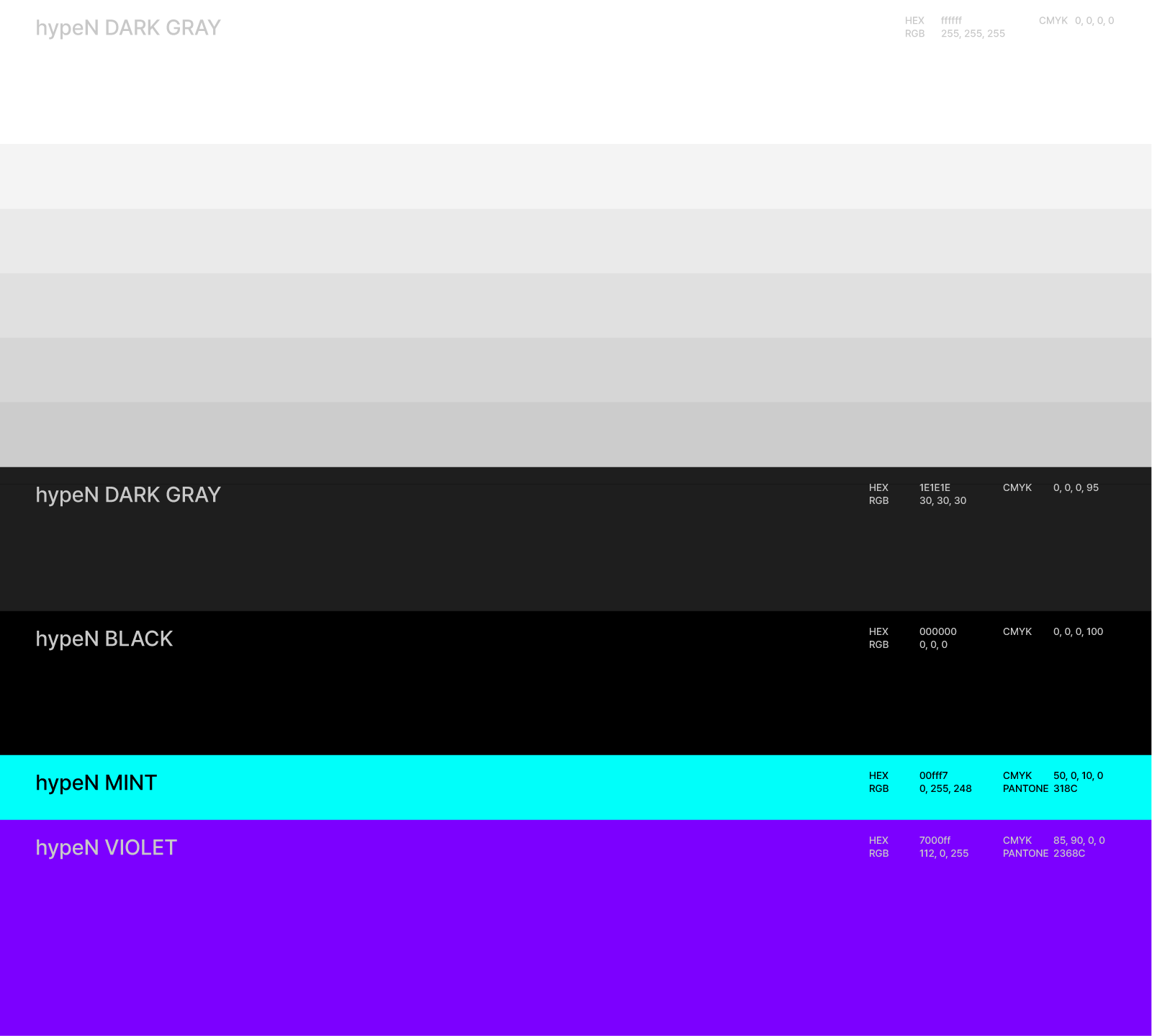Click the HEX label in the white band
Screen dimensions: 1152x1036
point(914,21)
